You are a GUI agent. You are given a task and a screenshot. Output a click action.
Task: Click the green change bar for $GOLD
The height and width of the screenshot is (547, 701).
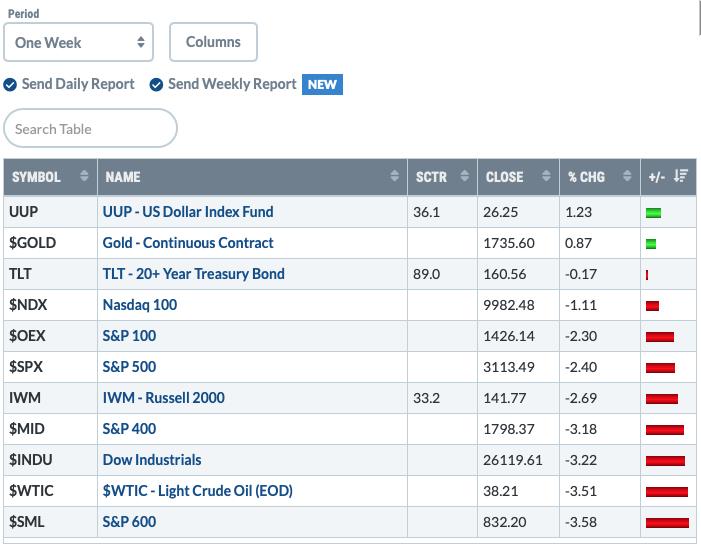pyautogui.click(x=651, y=244)
